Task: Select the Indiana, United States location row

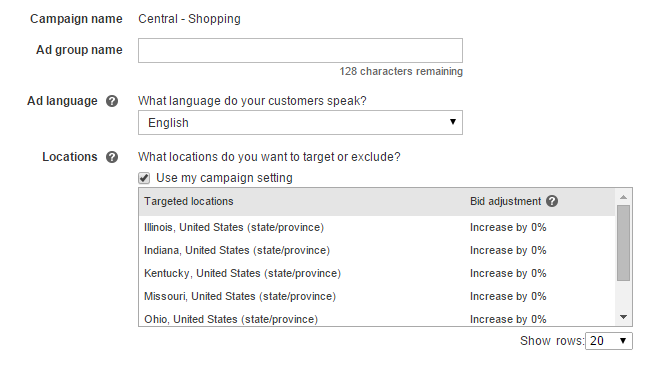Action: tap(377, 250)
